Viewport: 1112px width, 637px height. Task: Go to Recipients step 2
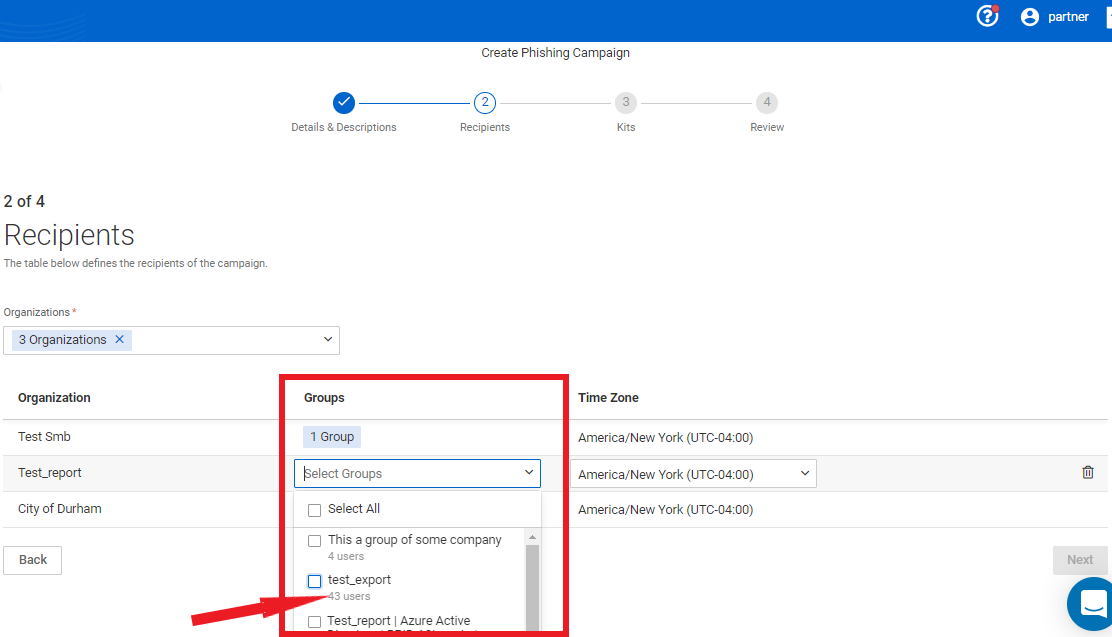point(484,103)
